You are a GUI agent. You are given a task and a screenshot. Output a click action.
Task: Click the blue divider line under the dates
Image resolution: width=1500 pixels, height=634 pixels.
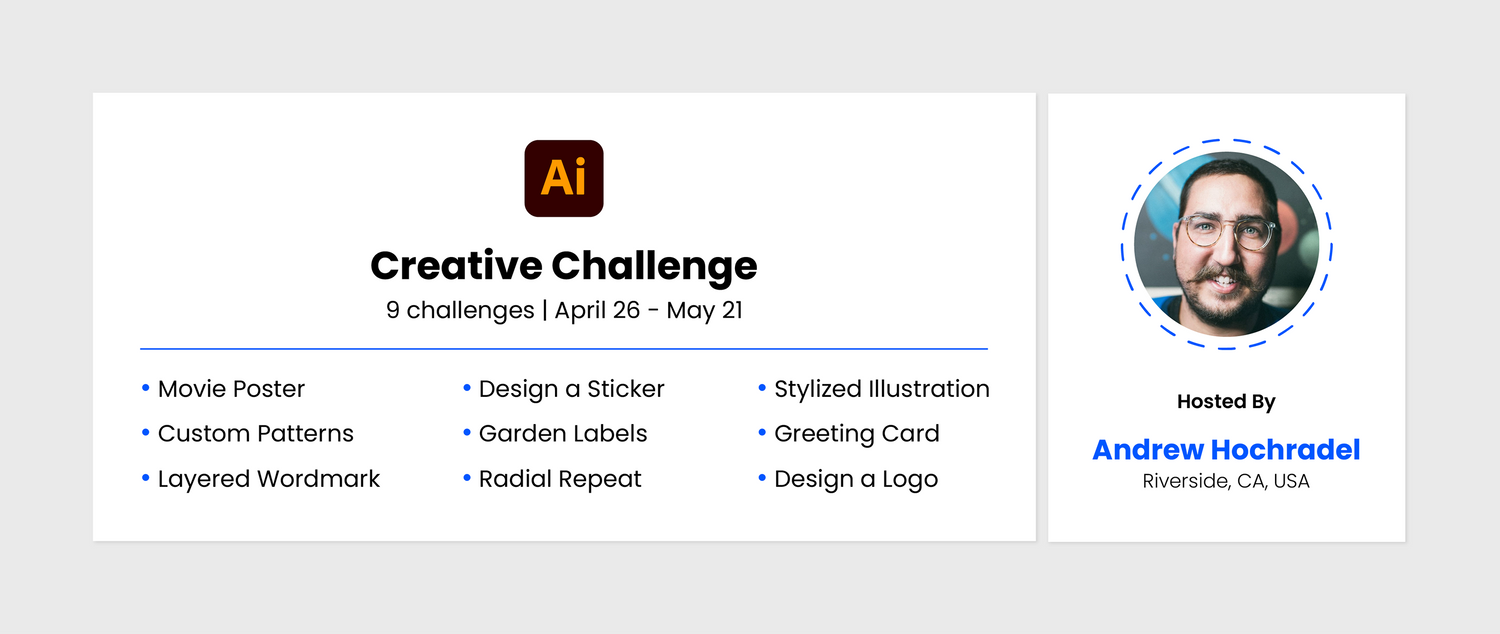[x=564, y=349]
